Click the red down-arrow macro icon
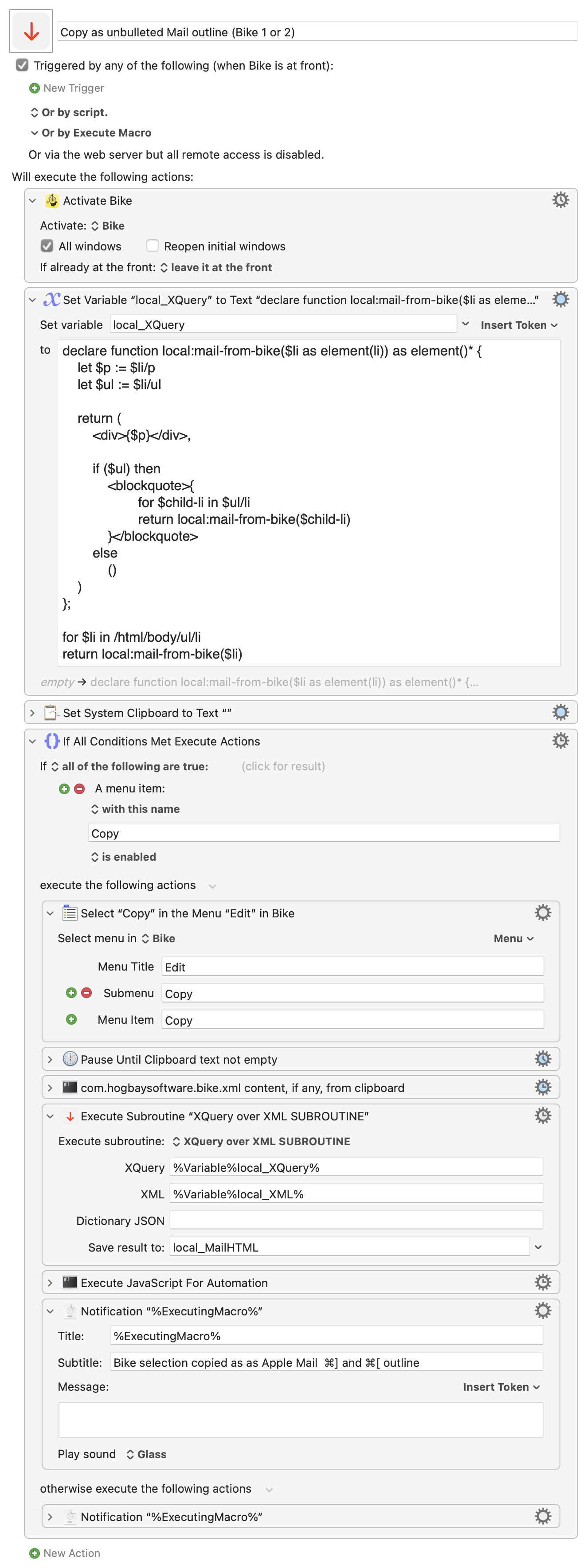The height and width of the screenshot is (1568, 587). 31,31
